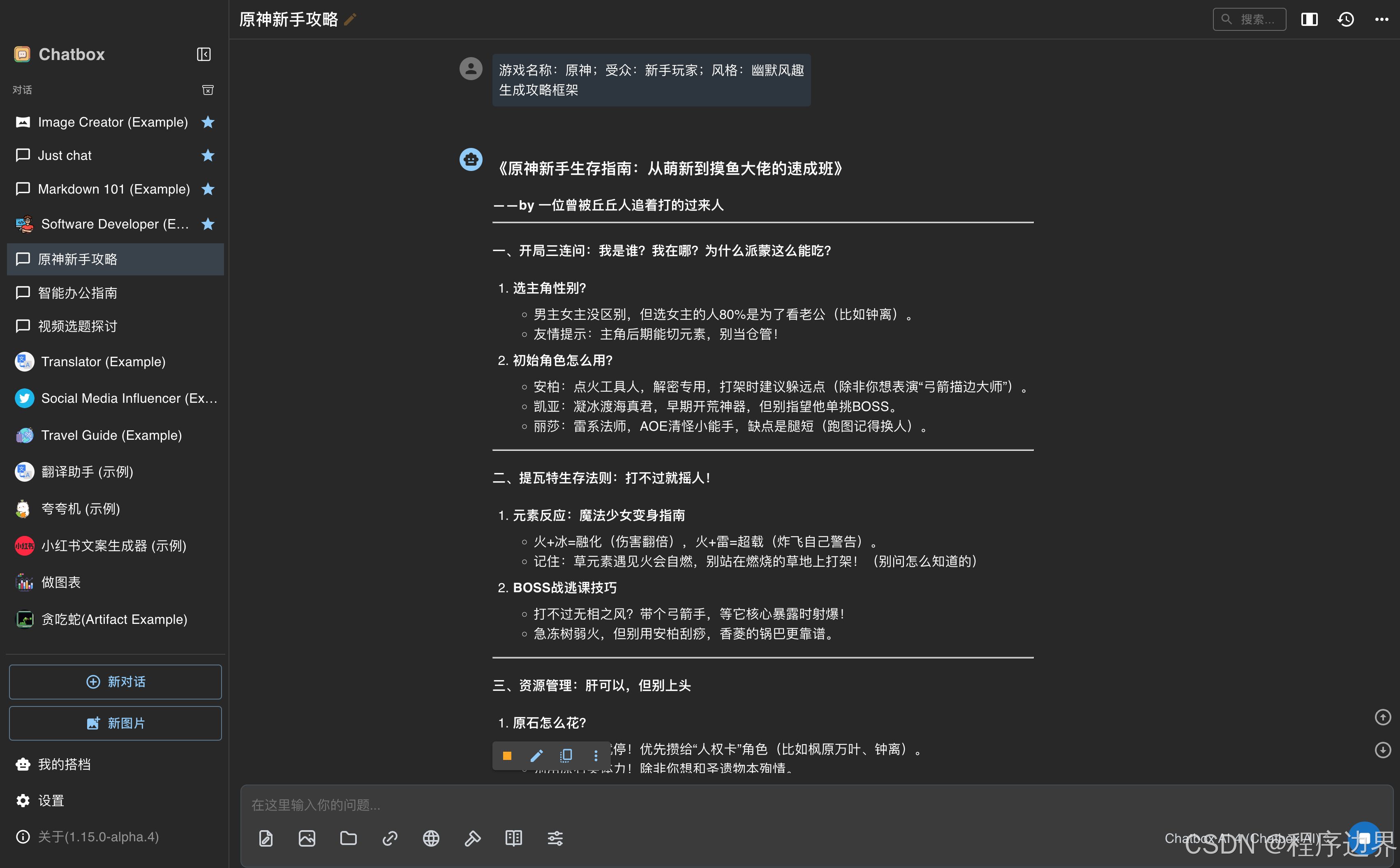Open message options vertical dots
Viewport: 1400px width, 868px height.
click(596, 756)
